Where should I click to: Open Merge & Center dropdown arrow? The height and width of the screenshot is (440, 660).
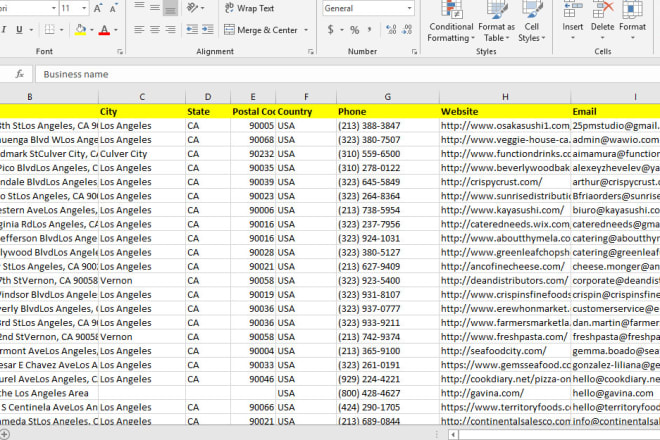click(x=306, y=30)
